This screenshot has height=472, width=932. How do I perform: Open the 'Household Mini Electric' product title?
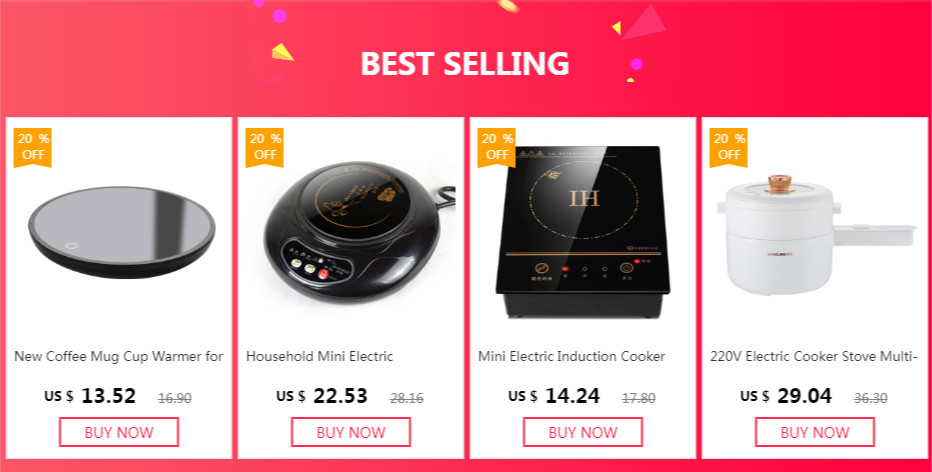pos(320,357)
